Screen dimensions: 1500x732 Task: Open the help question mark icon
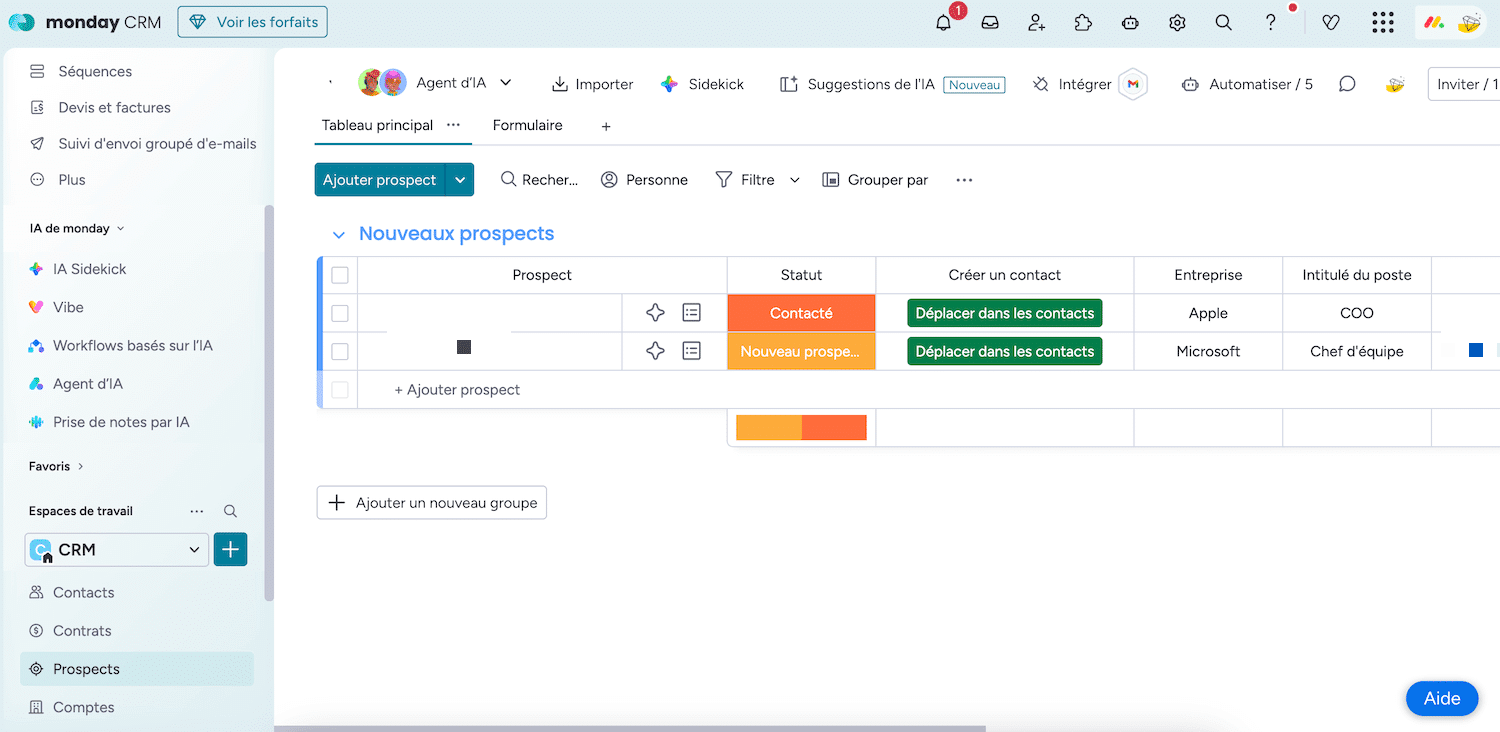pyautogui.click(x=1270, y=23)
